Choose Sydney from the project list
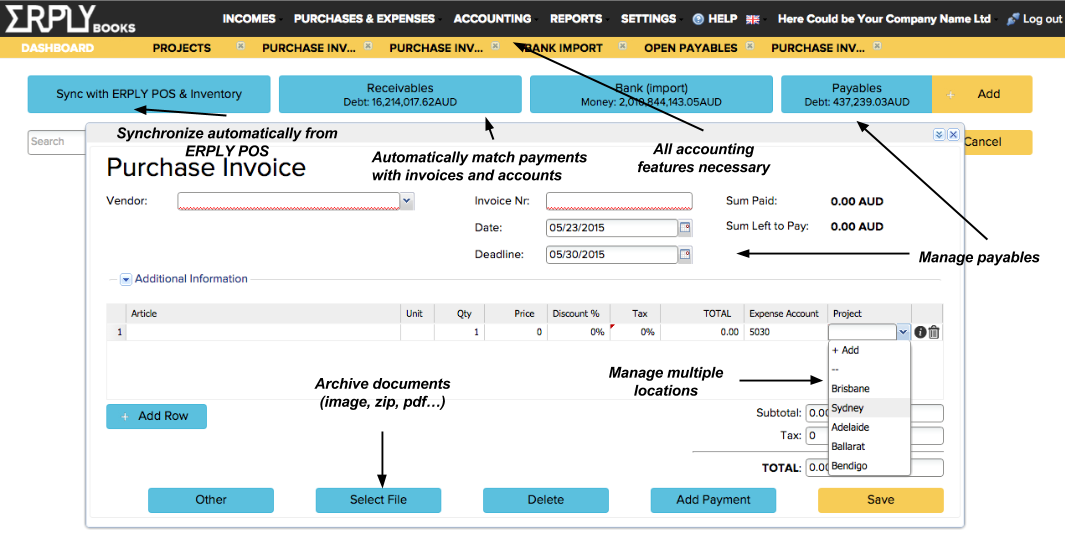Viewport: 1067px width, 537px height. [x=848, y=408]
